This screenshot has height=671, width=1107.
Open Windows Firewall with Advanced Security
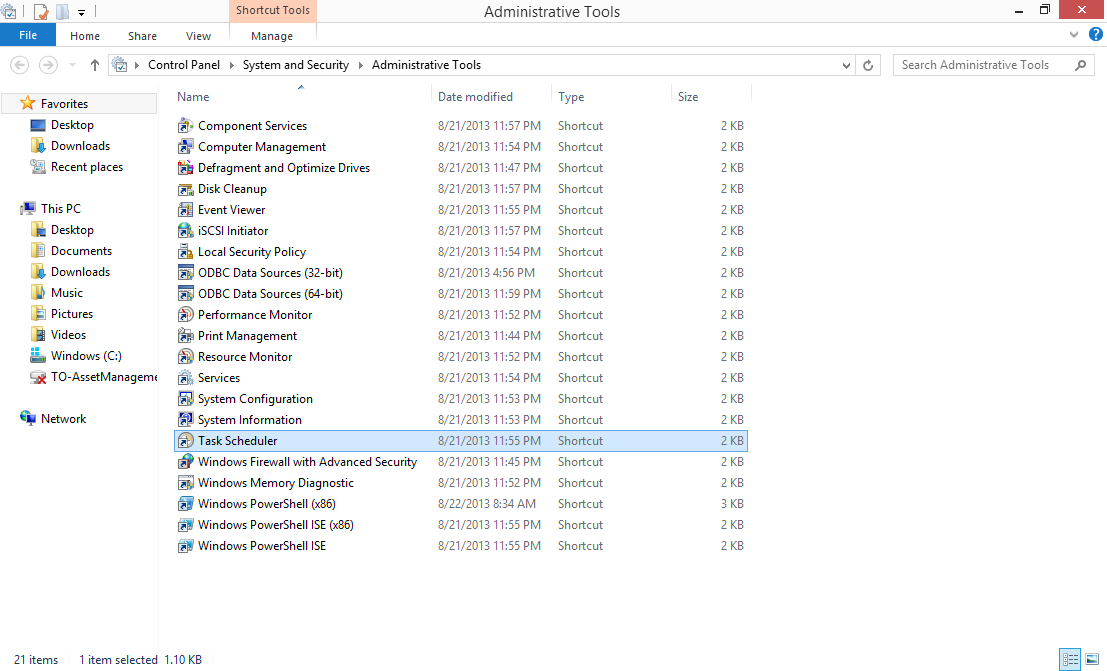click(x=298, y=461)
